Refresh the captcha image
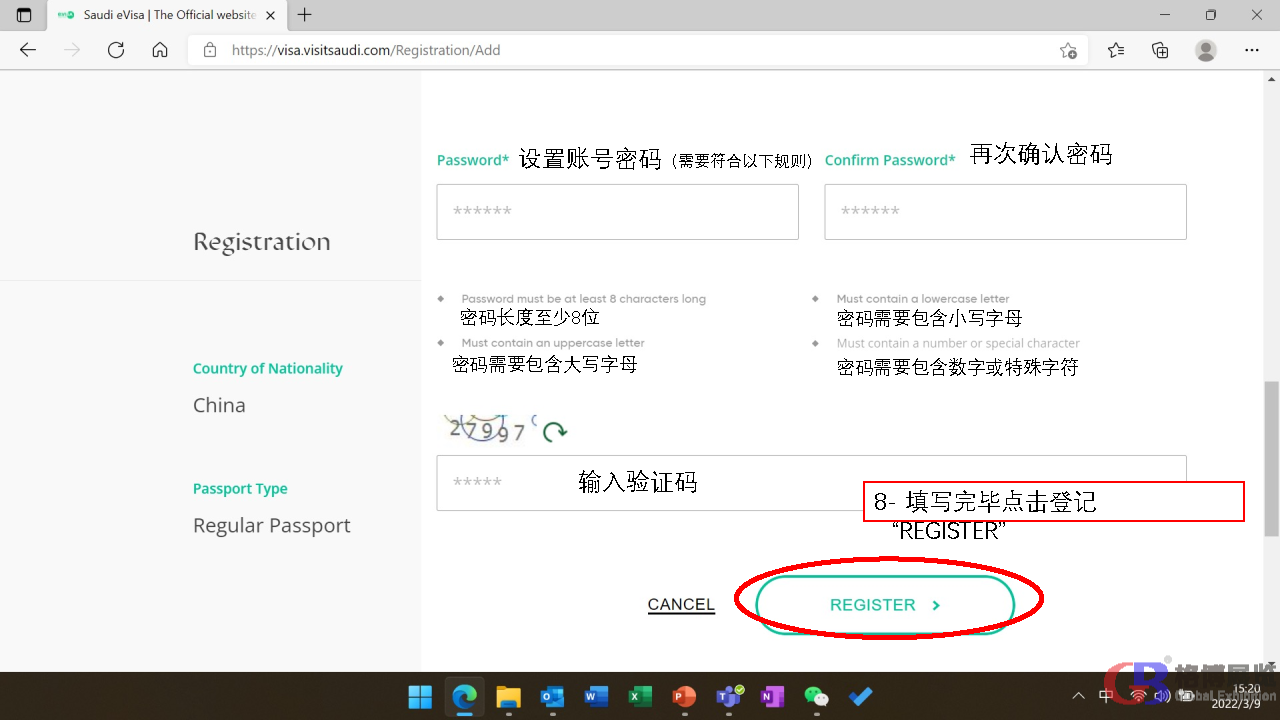This screenshot has height=720, width=1280. tap(555, 431)
